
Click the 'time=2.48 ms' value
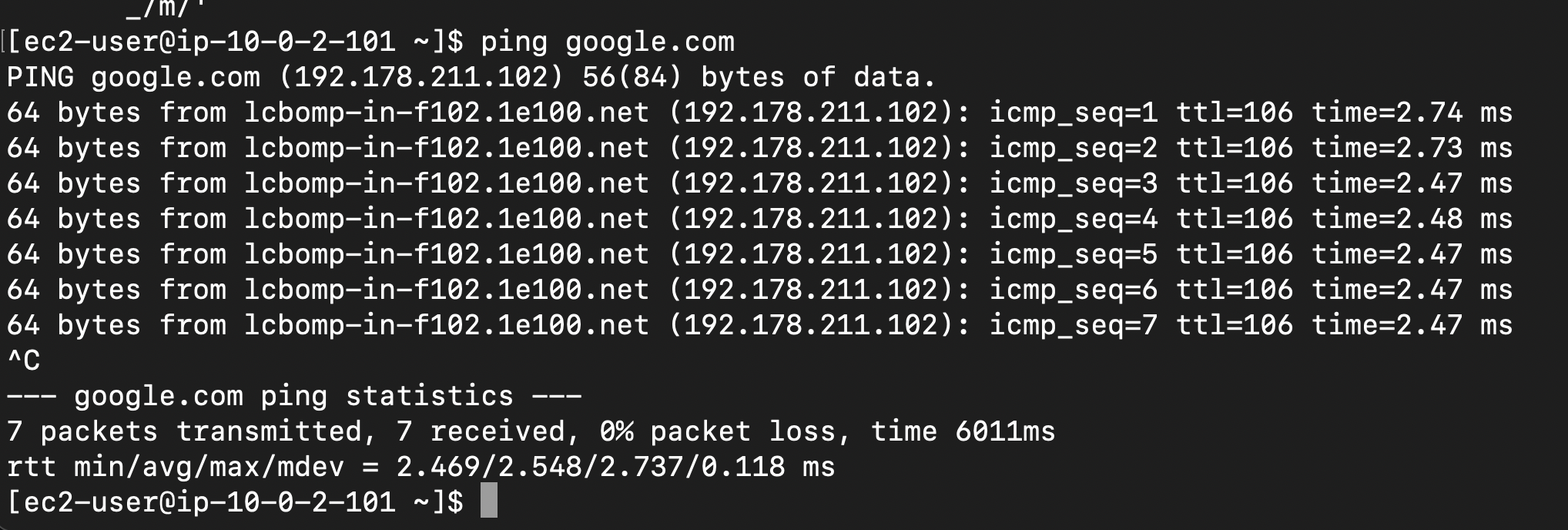1412,219
